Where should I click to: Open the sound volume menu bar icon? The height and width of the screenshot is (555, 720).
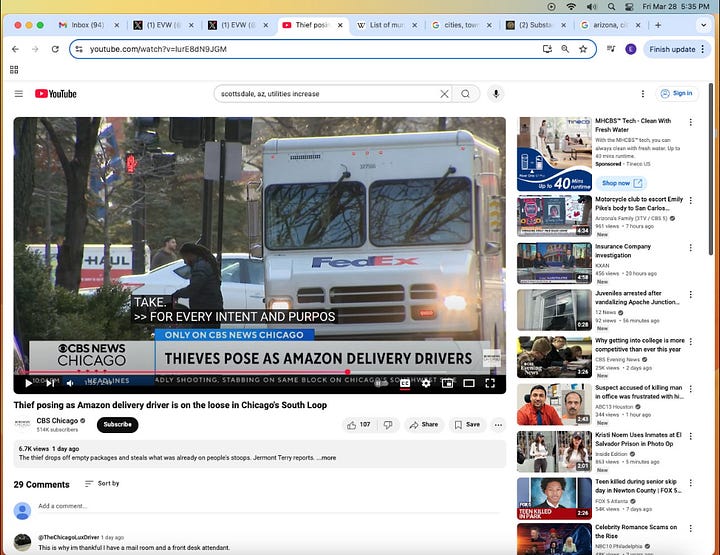click(x=591, y=6)
